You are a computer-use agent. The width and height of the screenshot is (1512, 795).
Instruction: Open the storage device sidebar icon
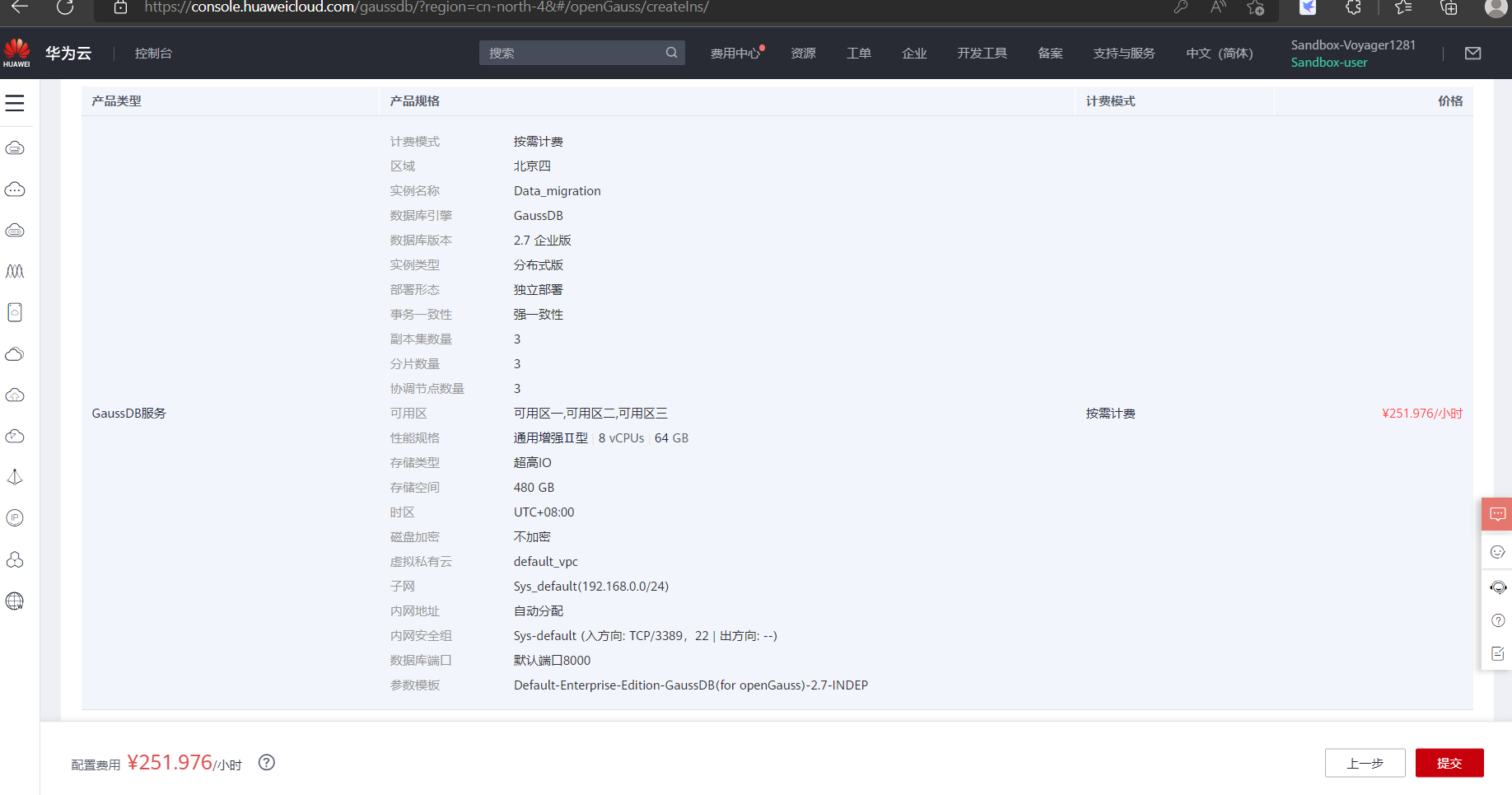(15, 312)
